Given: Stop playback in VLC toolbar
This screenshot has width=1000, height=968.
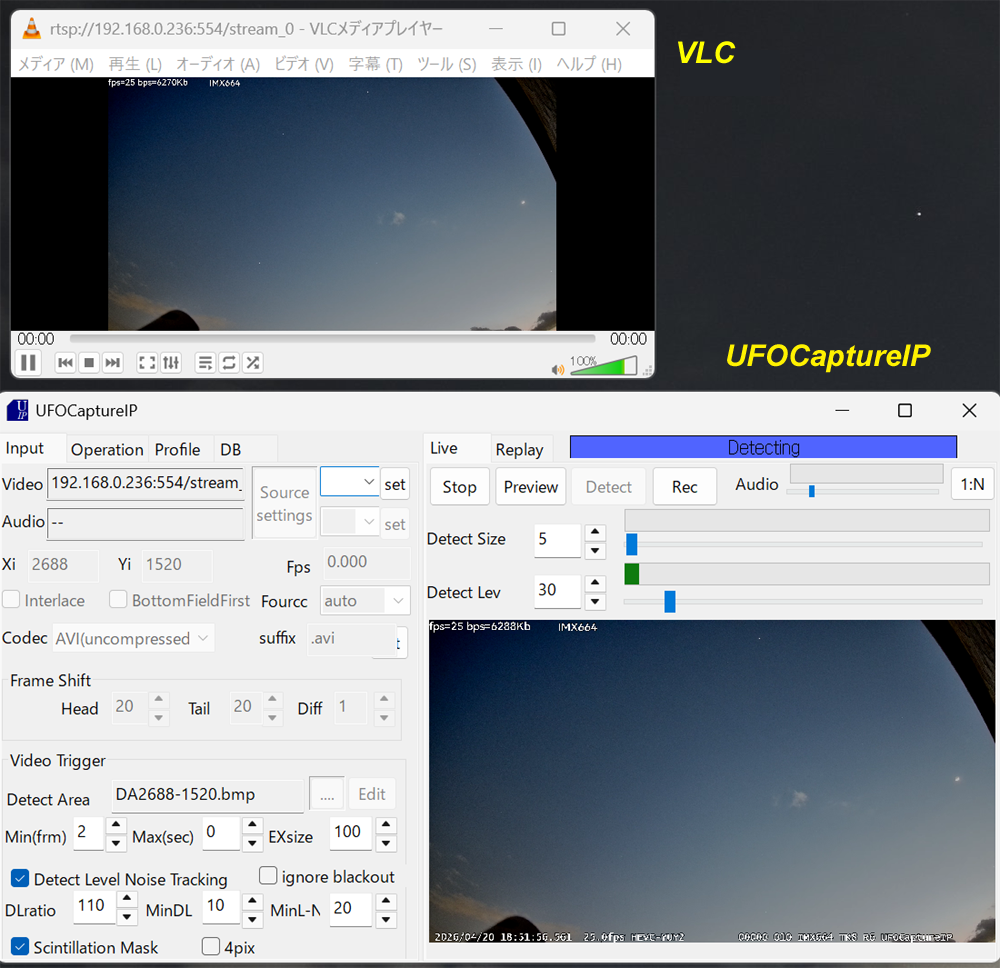Looking at the screenshot, I should point(89,362).
